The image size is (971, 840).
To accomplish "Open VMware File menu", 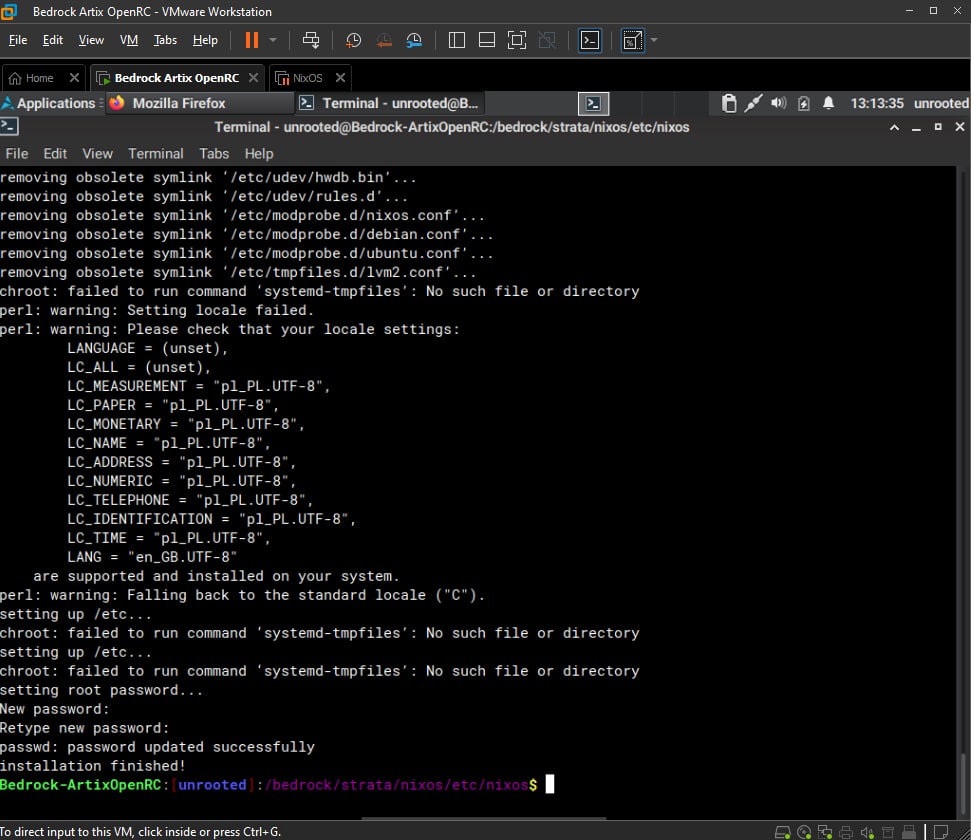I will [x=17, y=40].
